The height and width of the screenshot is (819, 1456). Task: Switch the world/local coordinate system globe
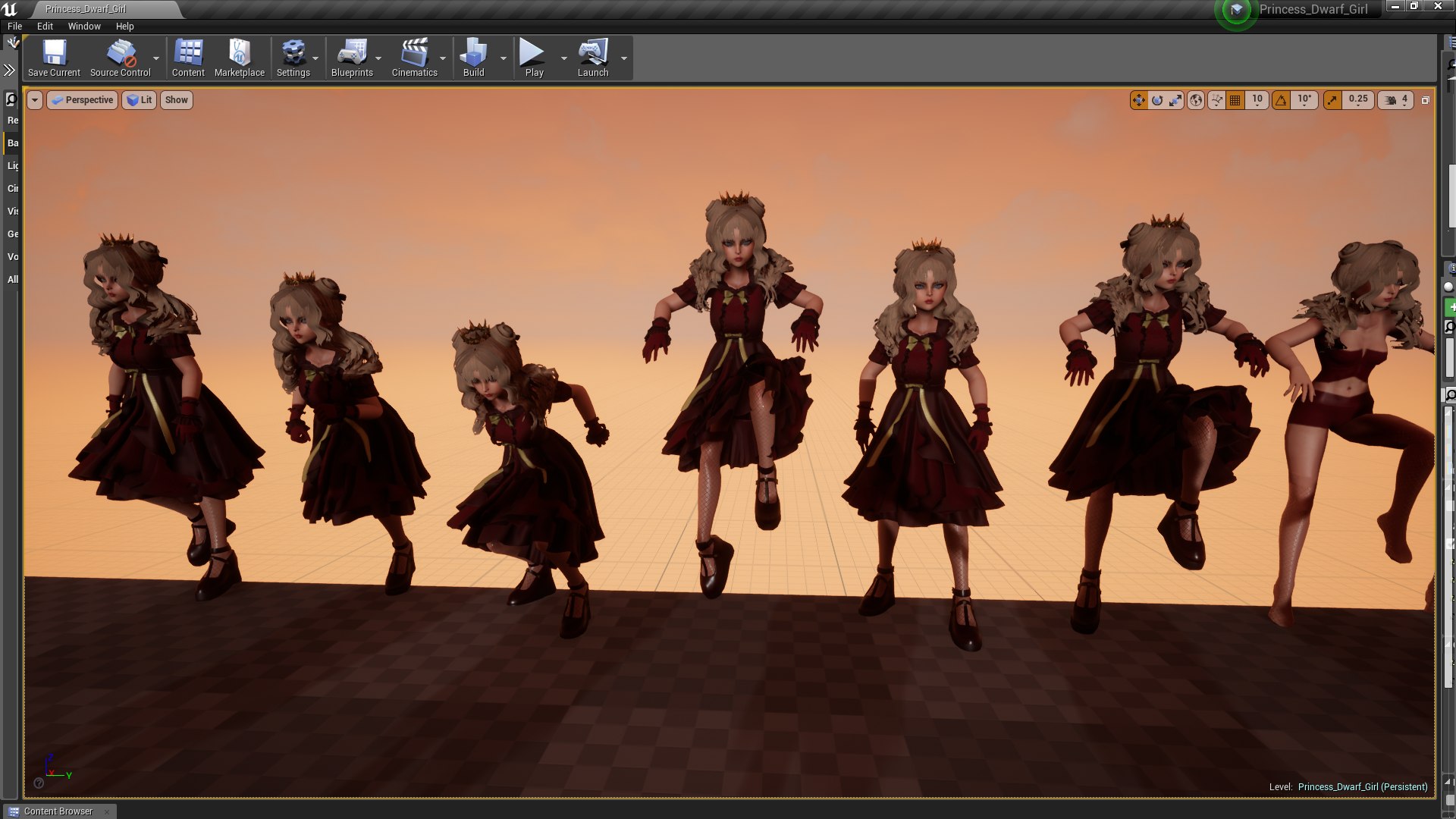coord(1196,100)
